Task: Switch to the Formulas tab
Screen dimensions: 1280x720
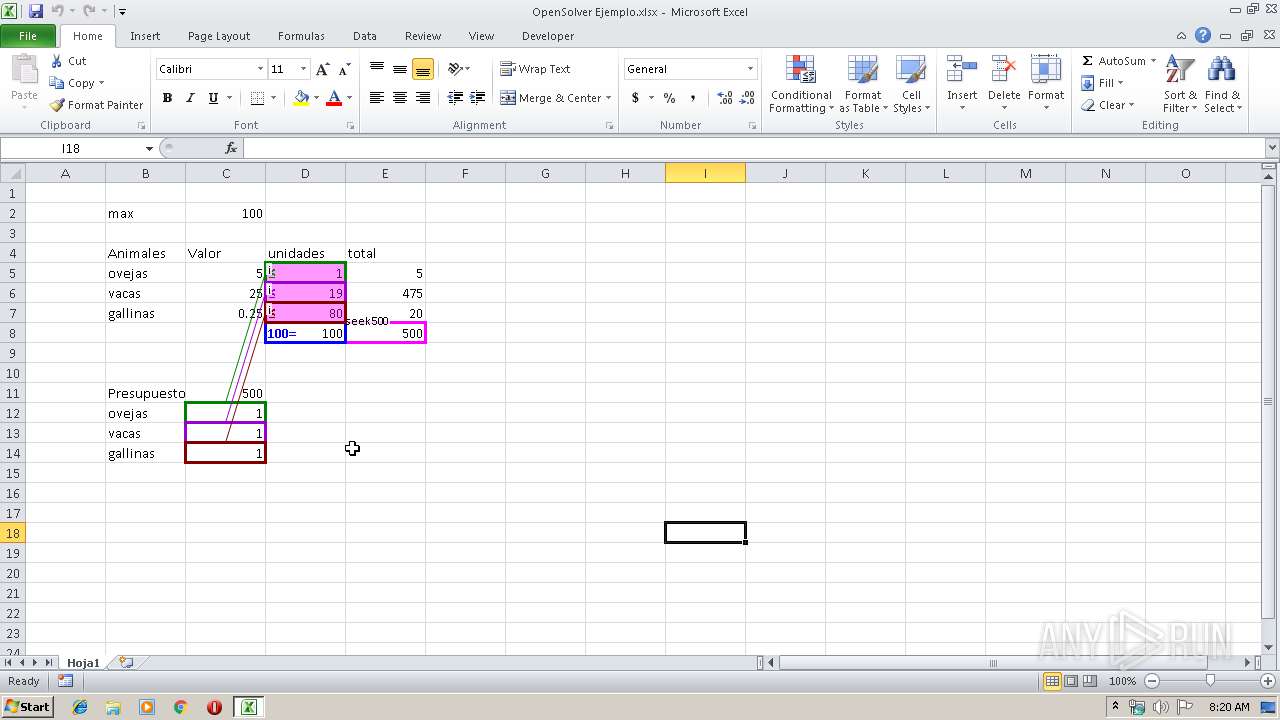Action: 301,36
